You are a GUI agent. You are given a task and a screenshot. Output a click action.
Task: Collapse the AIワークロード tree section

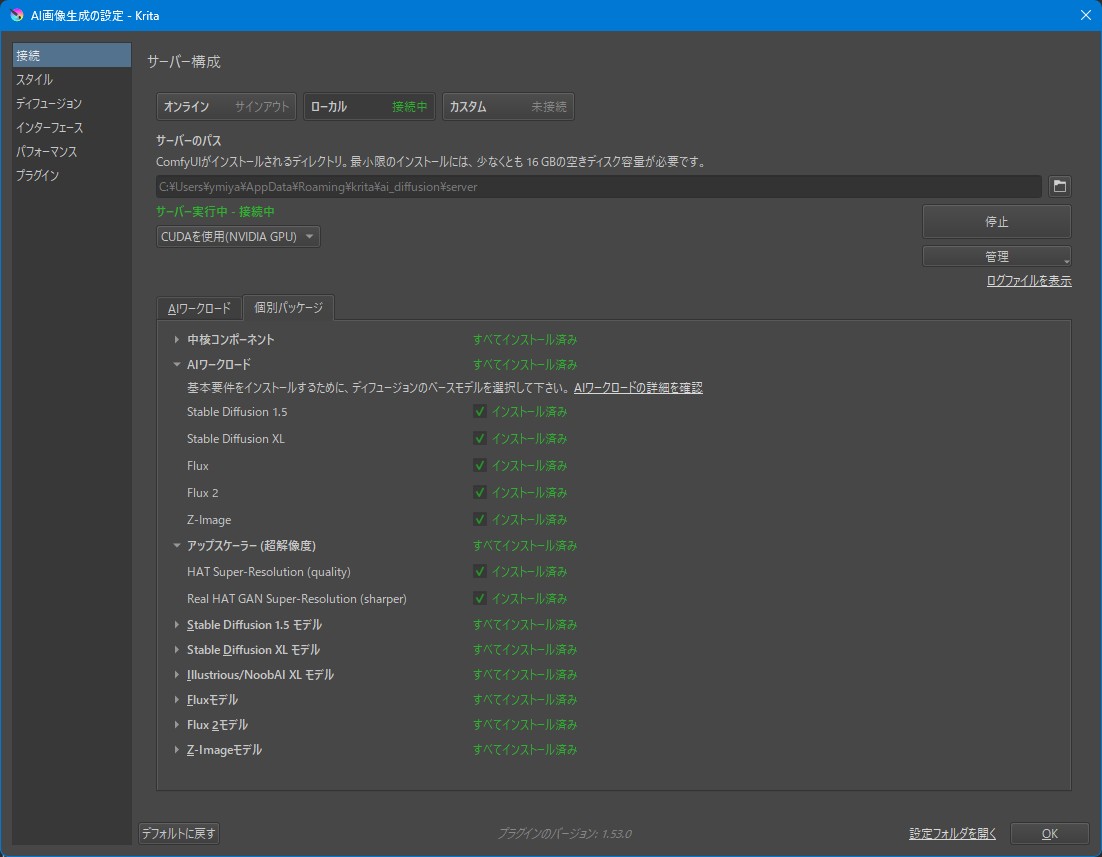click(x=176, y=364)
